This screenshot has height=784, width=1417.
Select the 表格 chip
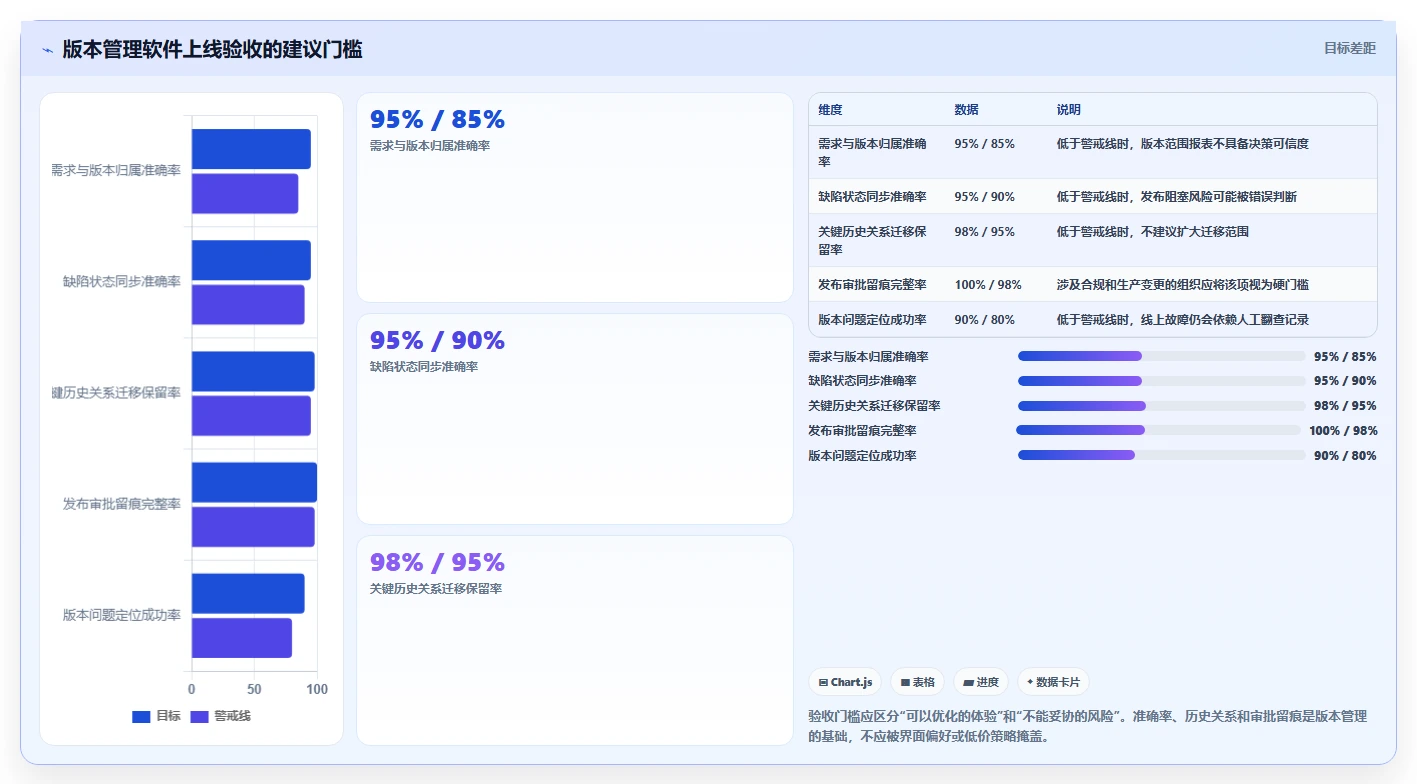coord(917,682)
